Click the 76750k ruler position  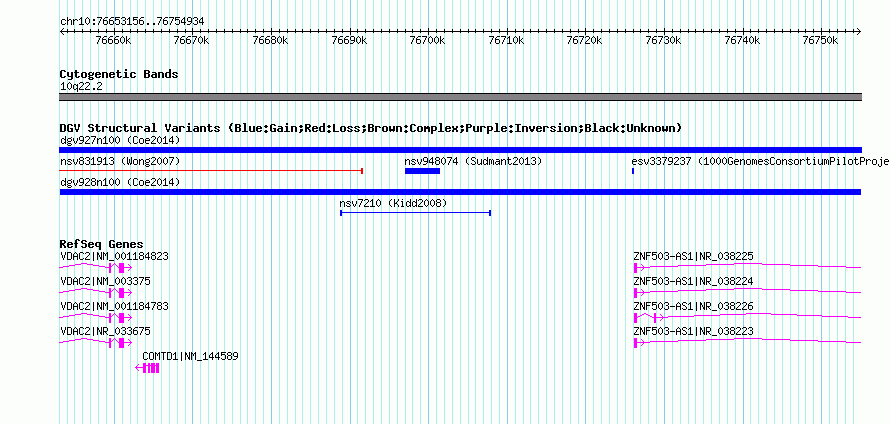pyautogui.click(x=821, y=41)
